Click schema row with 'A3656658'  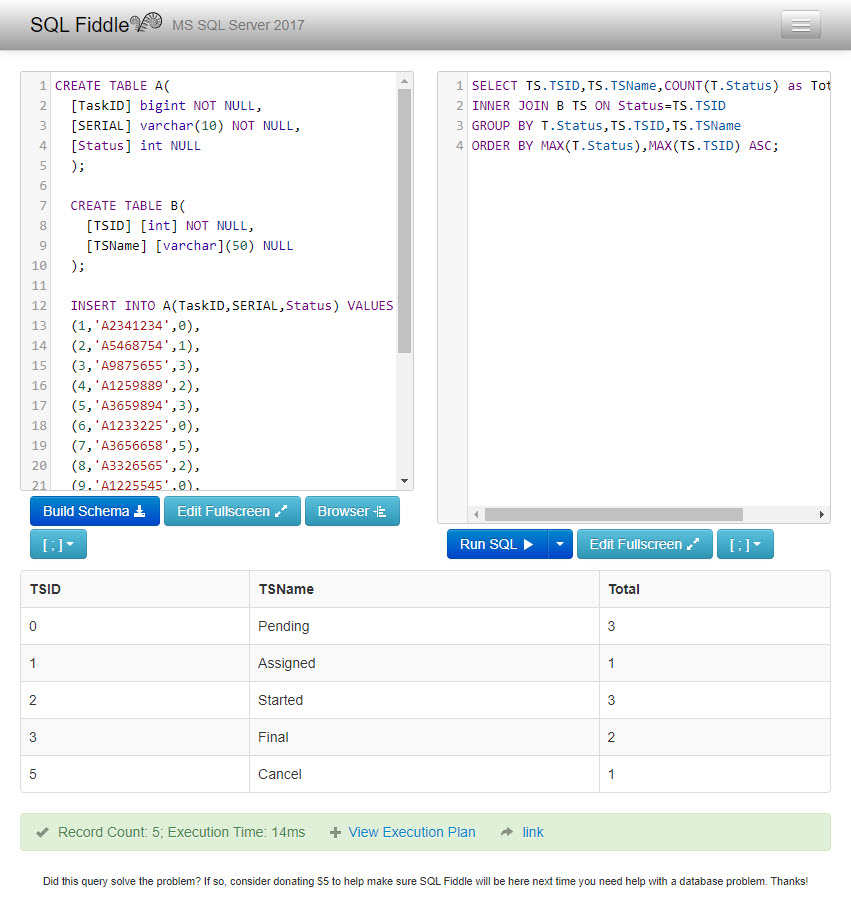tap(135, 446)
